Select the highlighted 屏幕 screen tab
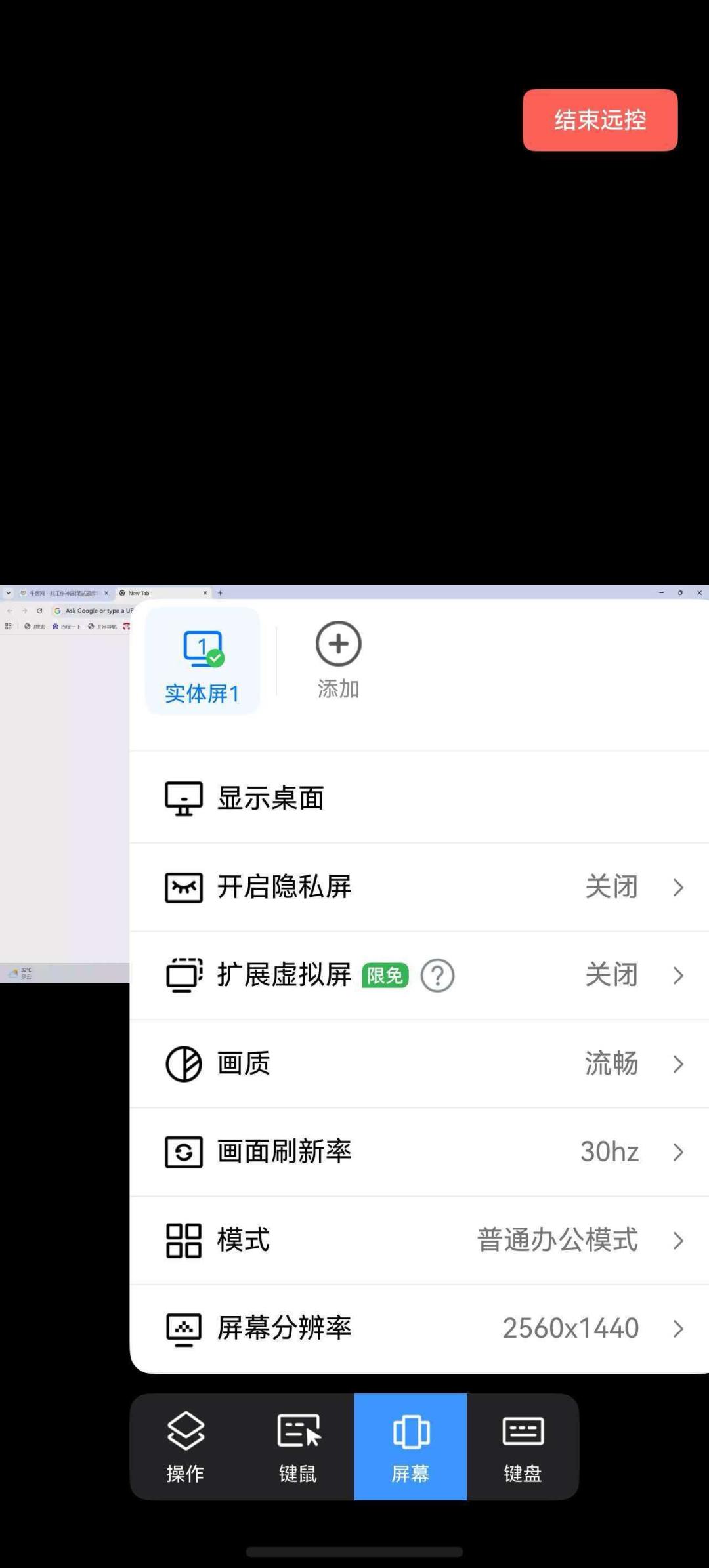The width and height of the screenshot is (709, 1568). click(x=411, y=1447)
